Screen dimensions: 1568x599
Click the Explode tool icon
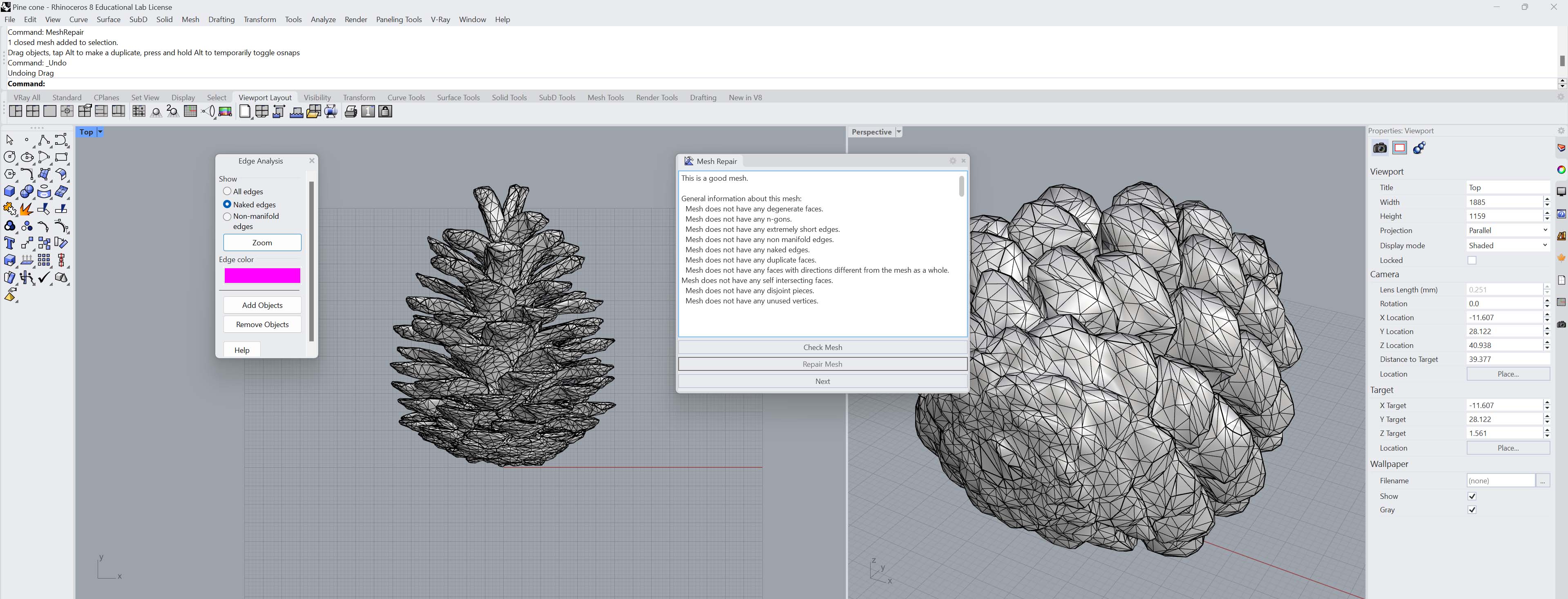click(x=27, y=209)
